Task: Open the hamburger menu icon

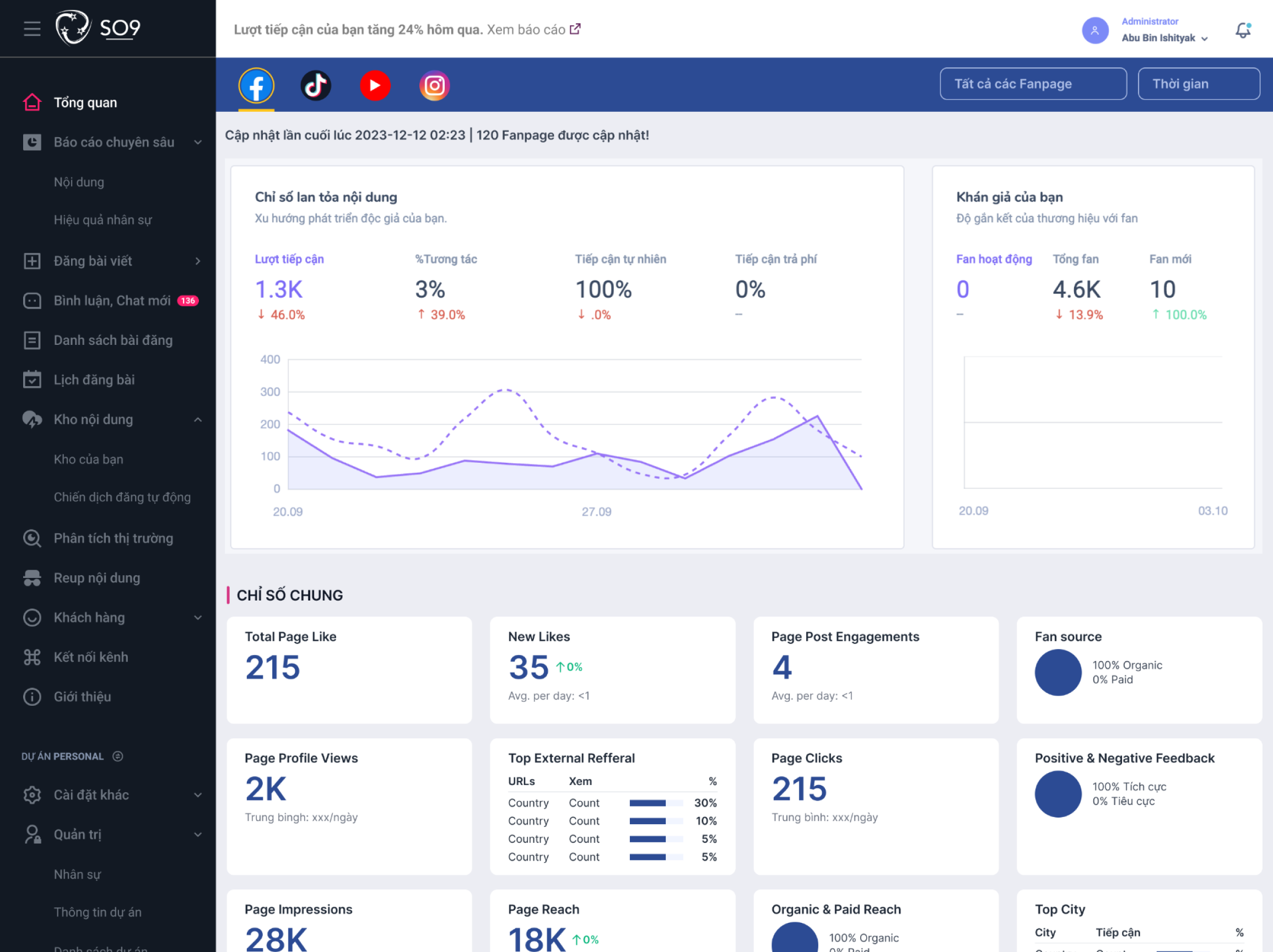Action: click(32, 28)
